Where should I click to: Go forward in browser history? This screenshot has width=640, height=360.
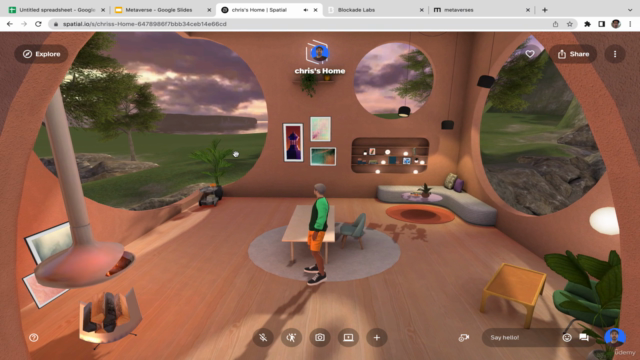[24, 24]
